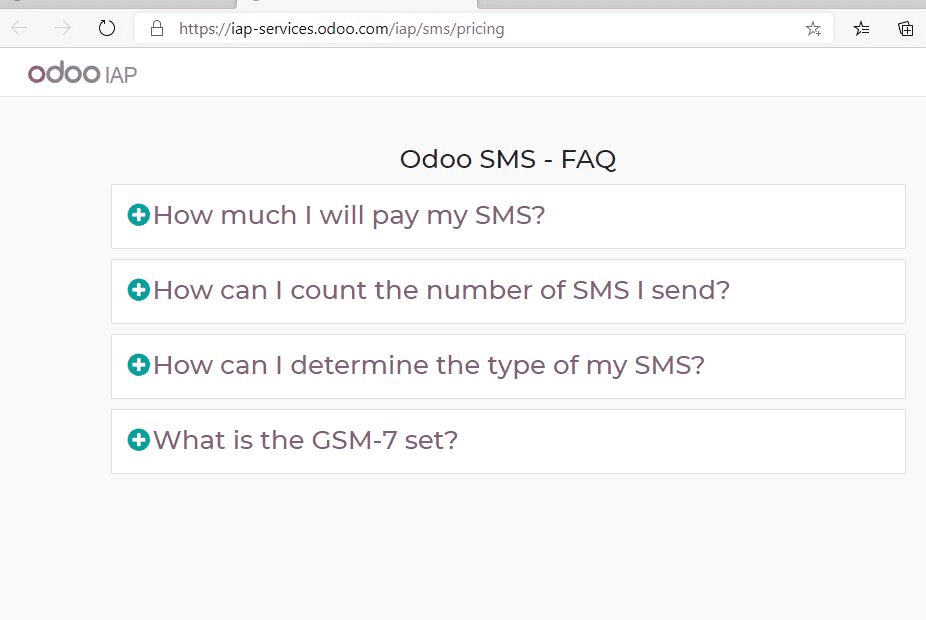Click the URL in the address bar

point(341,29)
